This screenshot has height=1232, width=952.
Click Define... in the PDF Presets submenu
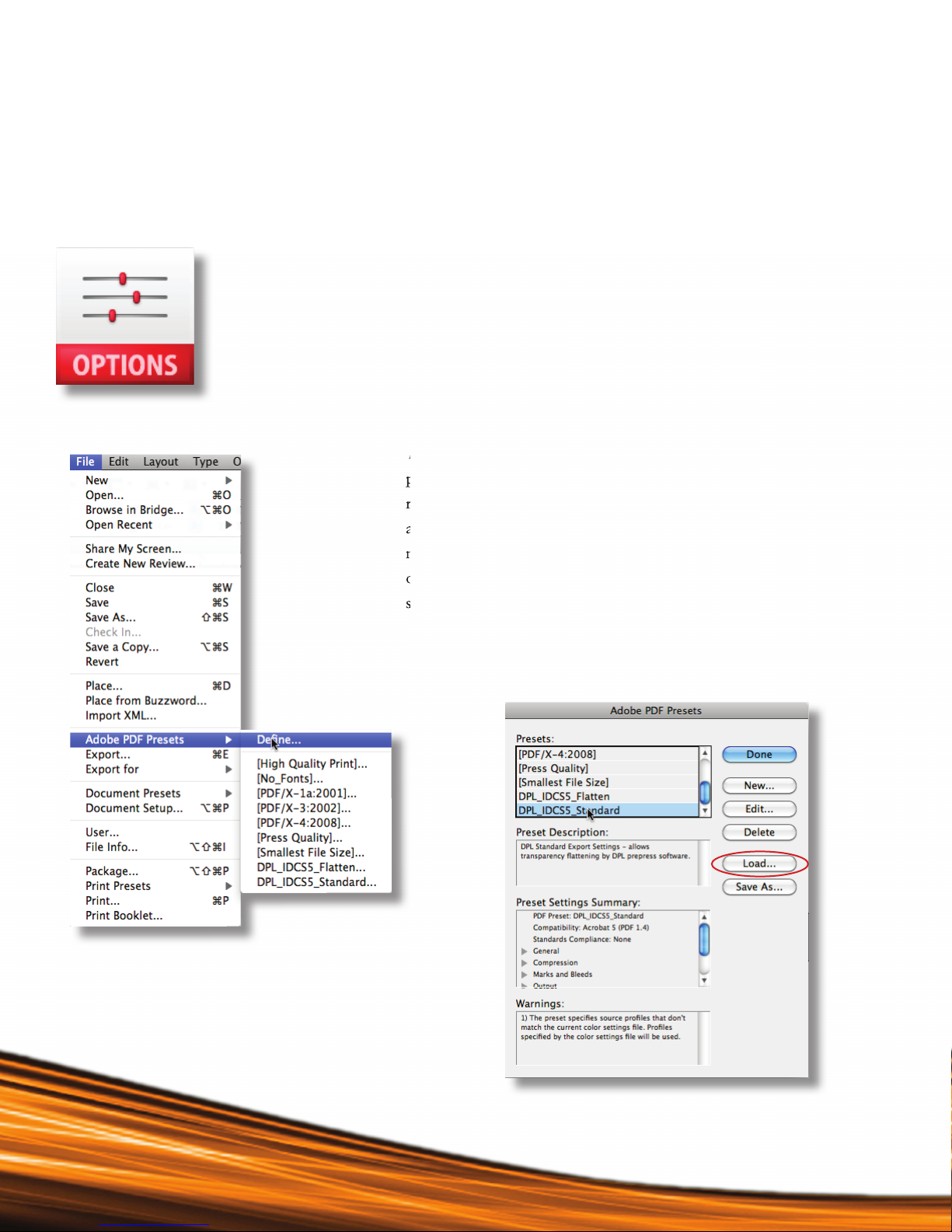316,739
